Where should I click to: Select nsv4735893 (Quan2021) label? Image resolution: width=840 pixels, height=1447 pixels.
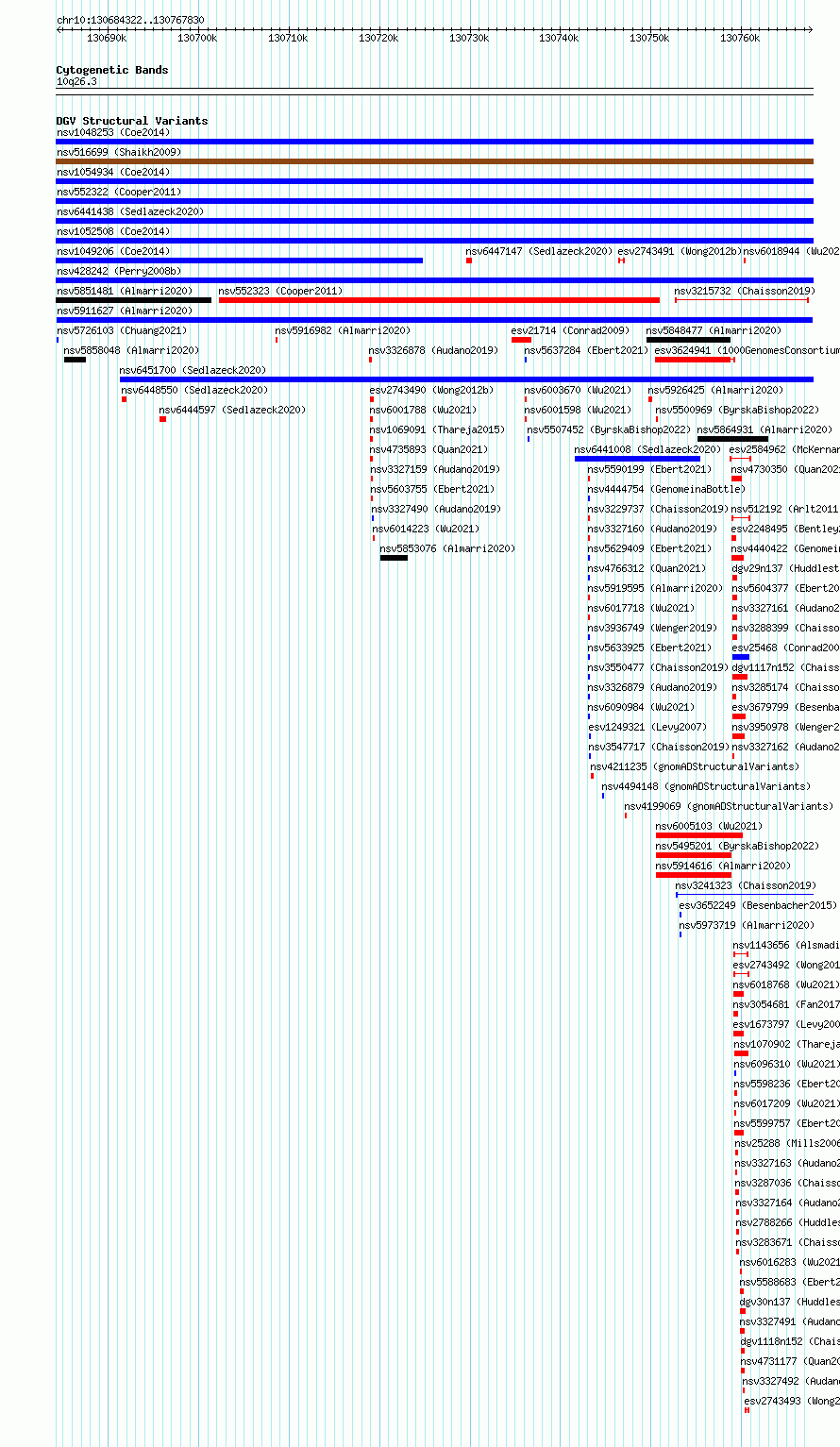pos(429,449)
